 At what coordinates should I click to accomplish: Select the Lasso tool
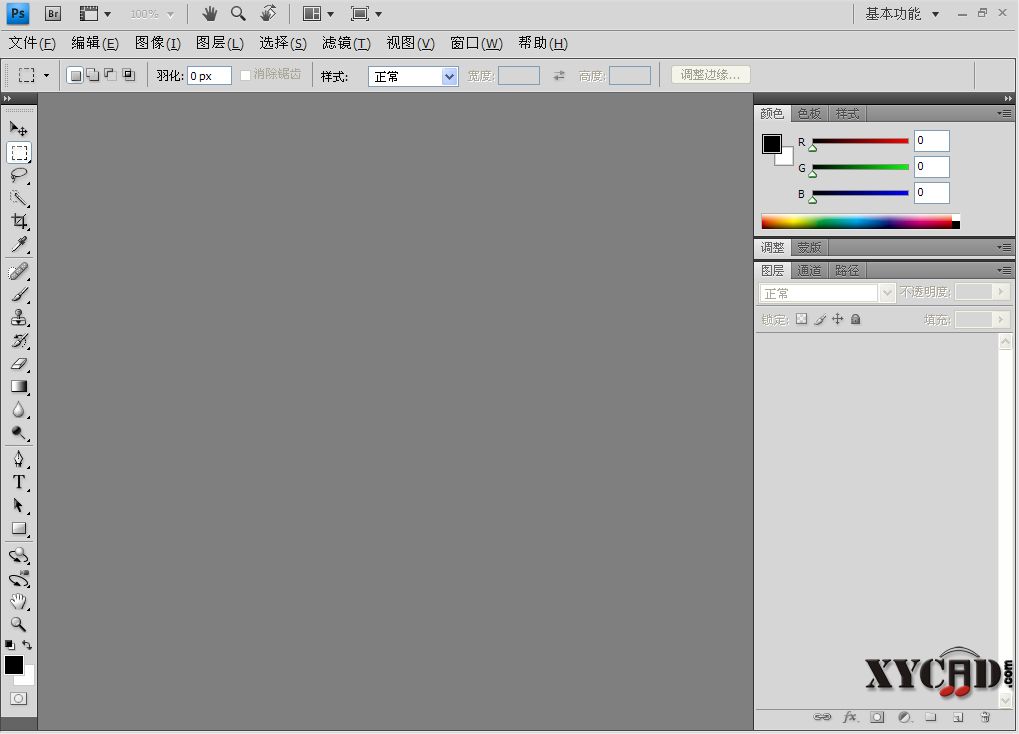point(19,176)
